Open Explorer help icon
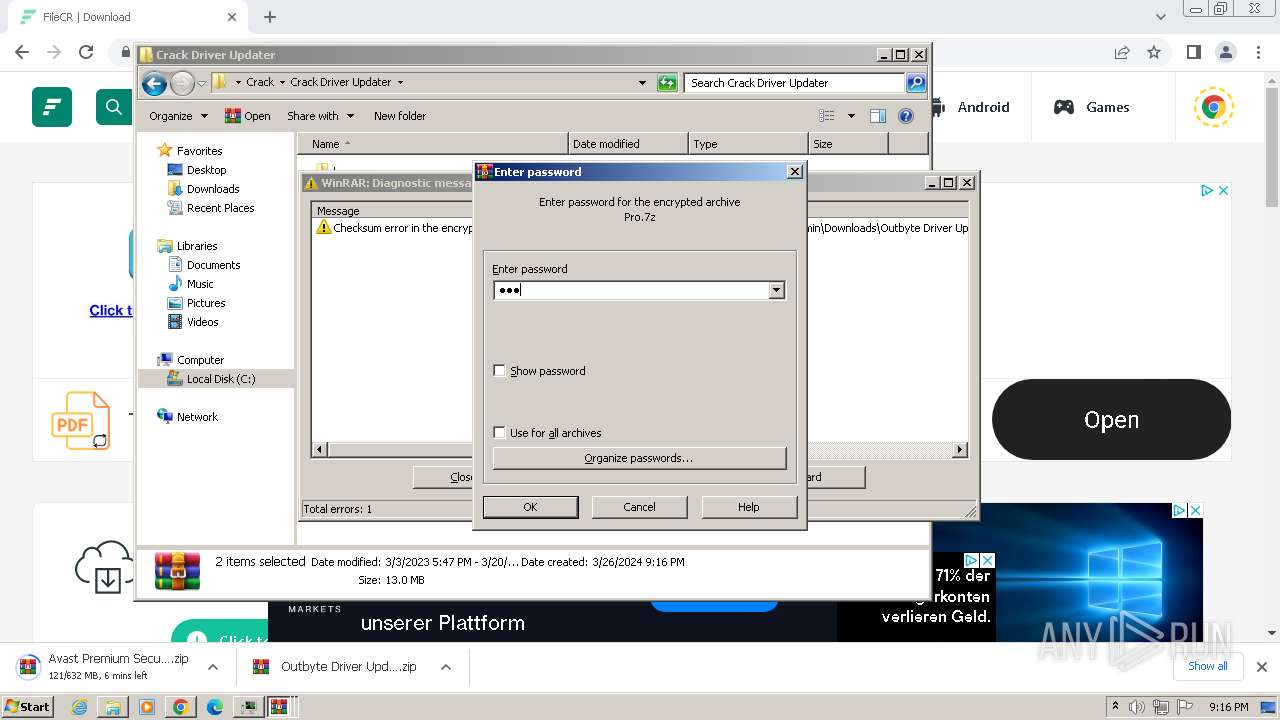The height and width of the screenshot is (720, 1280). [x=906, y=116]
